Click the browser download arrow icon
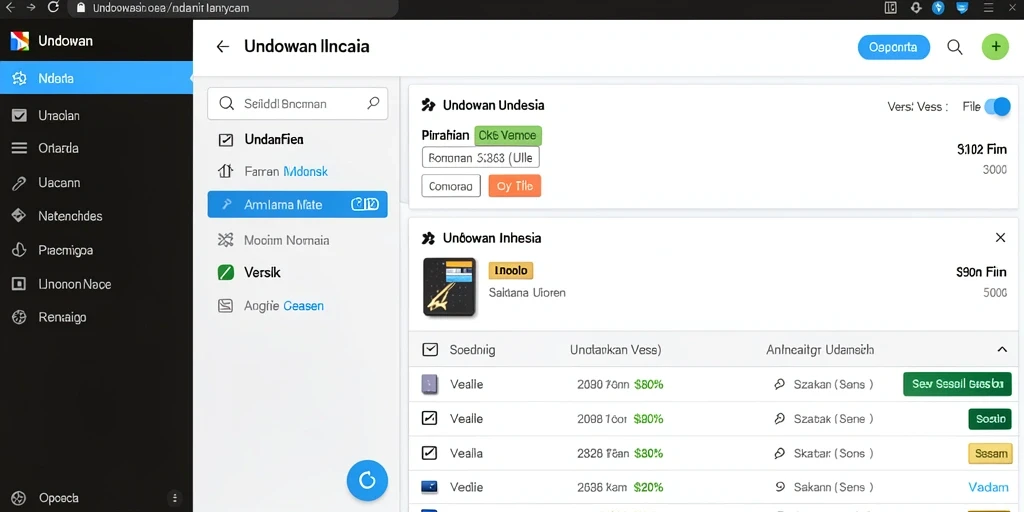 [x=916, y=8]
